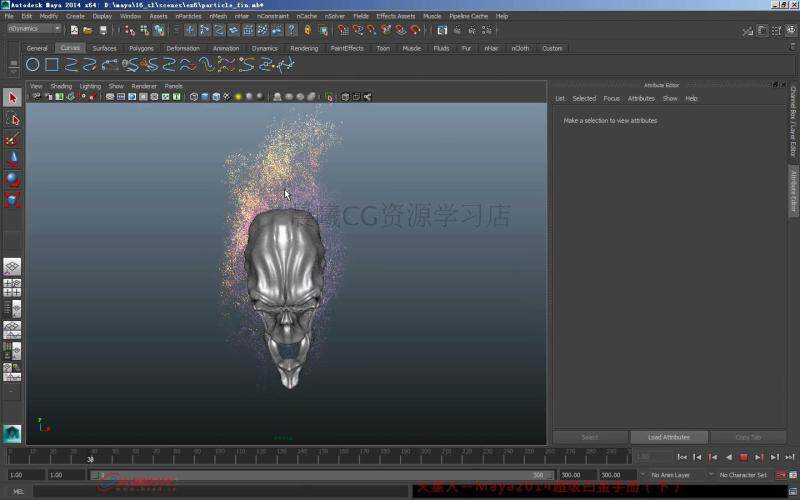Viewport: 800px width, 500px height.
Task: Toggle auto keyframe red key button
Action: (781, 475)
